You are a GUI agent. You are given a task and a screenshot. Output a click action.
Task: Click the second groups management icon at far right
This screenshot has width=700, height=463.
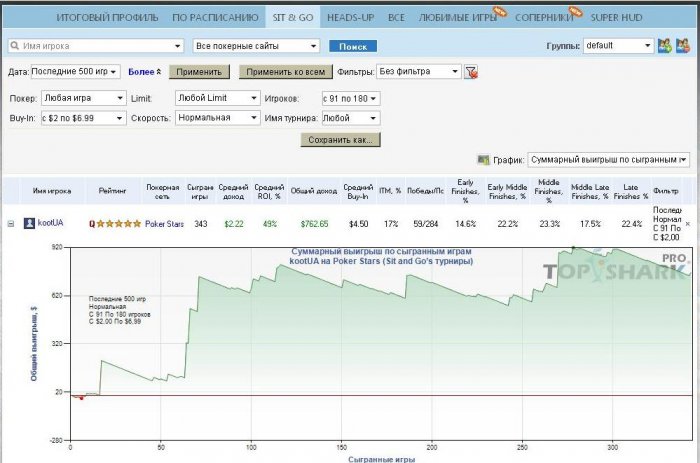(684, 46)
